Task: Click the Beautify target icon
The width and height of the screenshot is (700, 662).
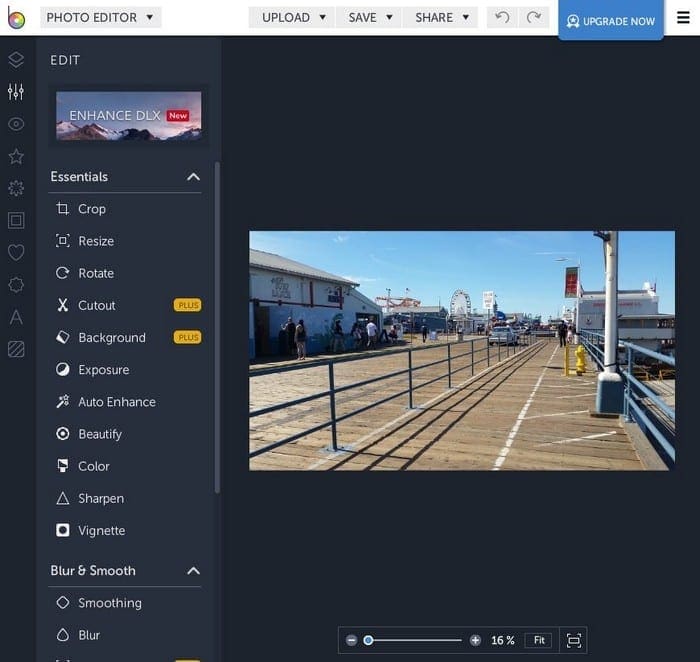Action: click(62, 433)
